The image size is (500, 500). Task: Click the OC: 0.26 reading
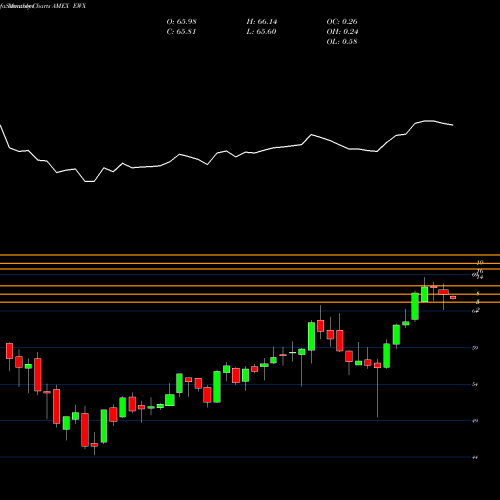[x=342, y=22]
